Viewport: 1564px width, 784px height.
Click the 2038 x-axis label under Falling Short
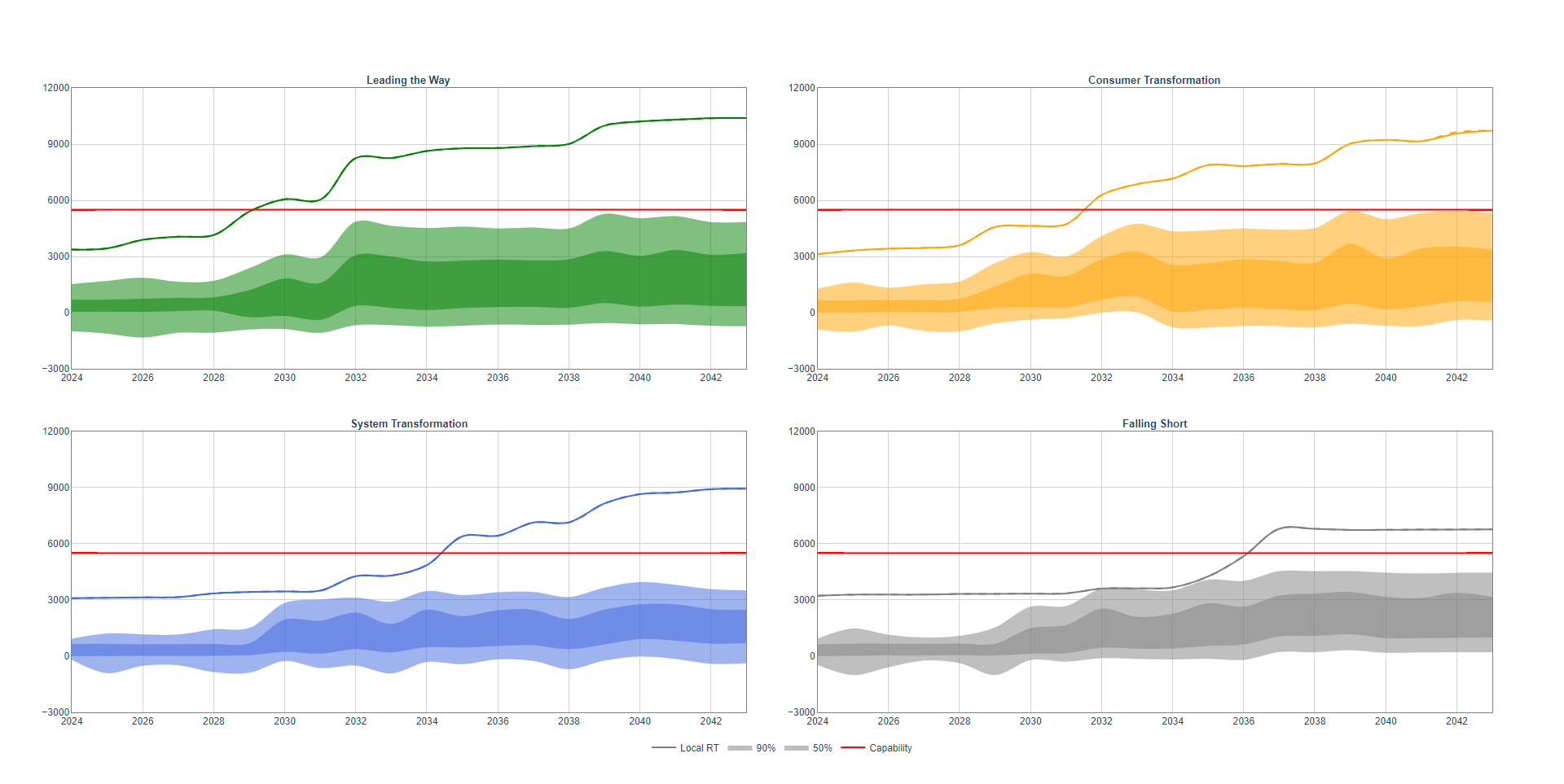(1315, 721)
